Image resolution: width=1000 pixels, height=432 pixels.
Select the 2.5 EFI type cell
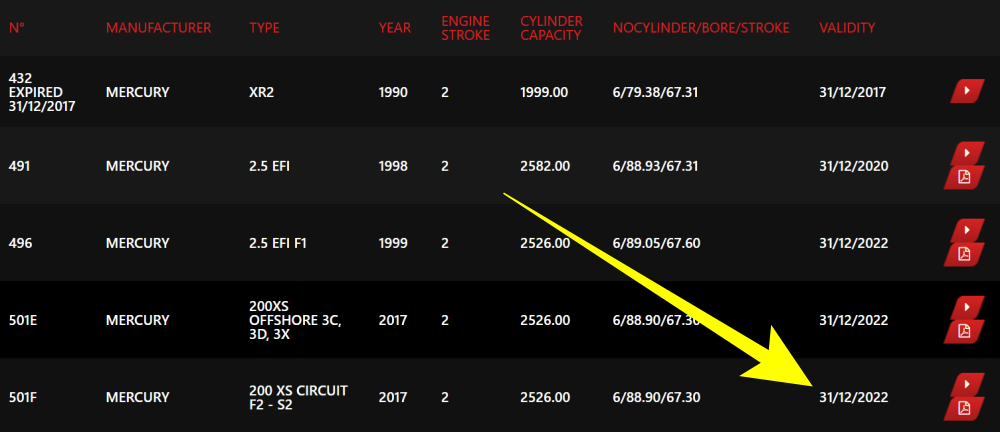271,166
